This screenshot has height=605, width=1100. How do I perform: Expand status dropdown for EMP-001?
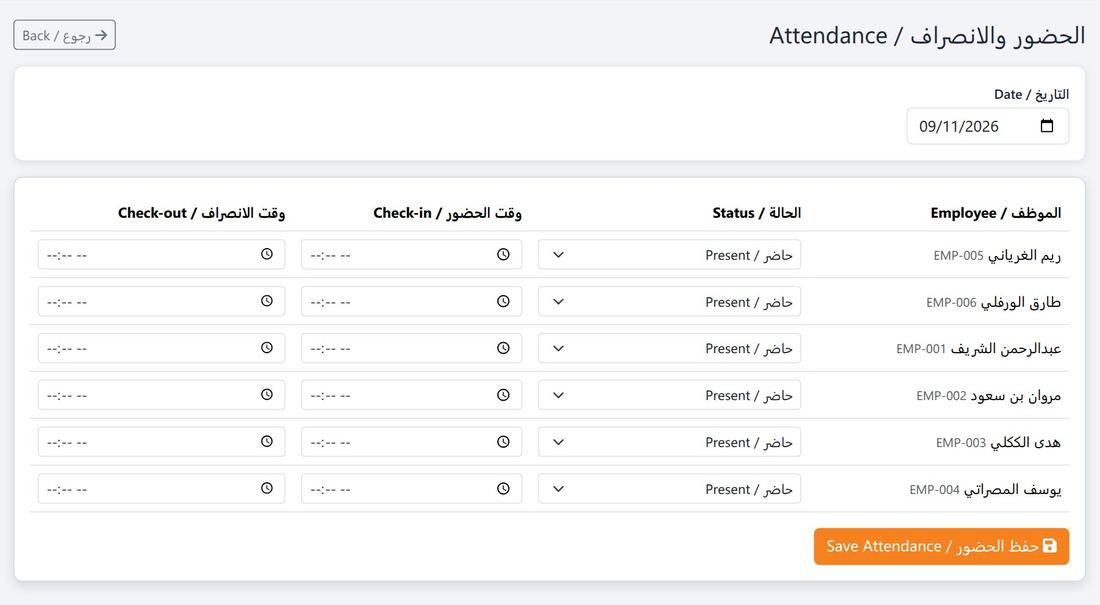669,348
